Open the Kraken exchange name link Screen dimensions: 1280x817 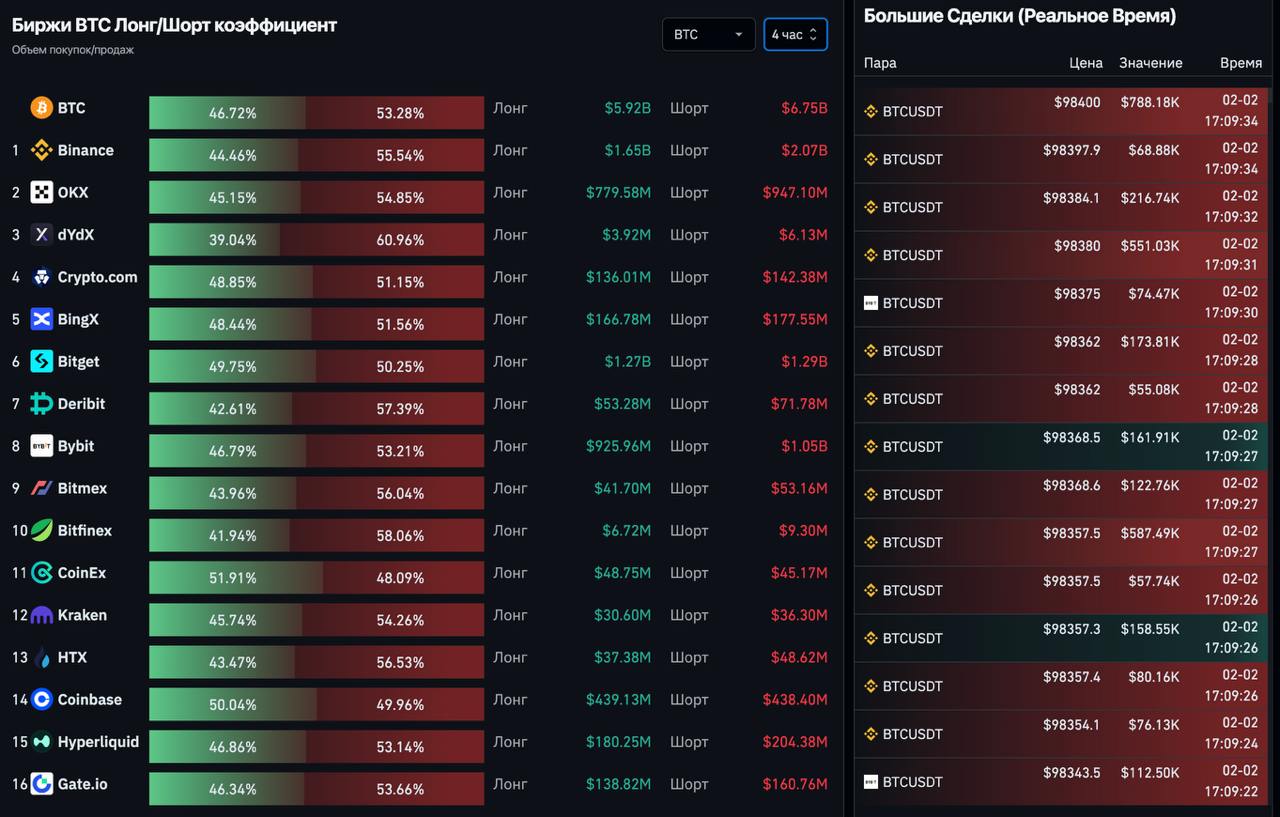82,615
